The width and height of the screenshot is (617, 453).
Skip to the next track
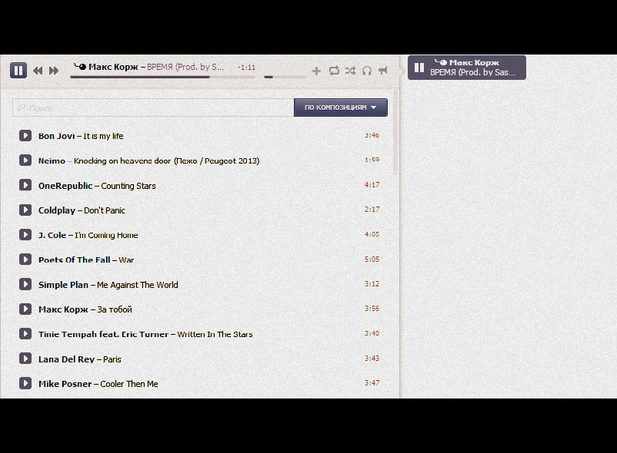point(54,71)
